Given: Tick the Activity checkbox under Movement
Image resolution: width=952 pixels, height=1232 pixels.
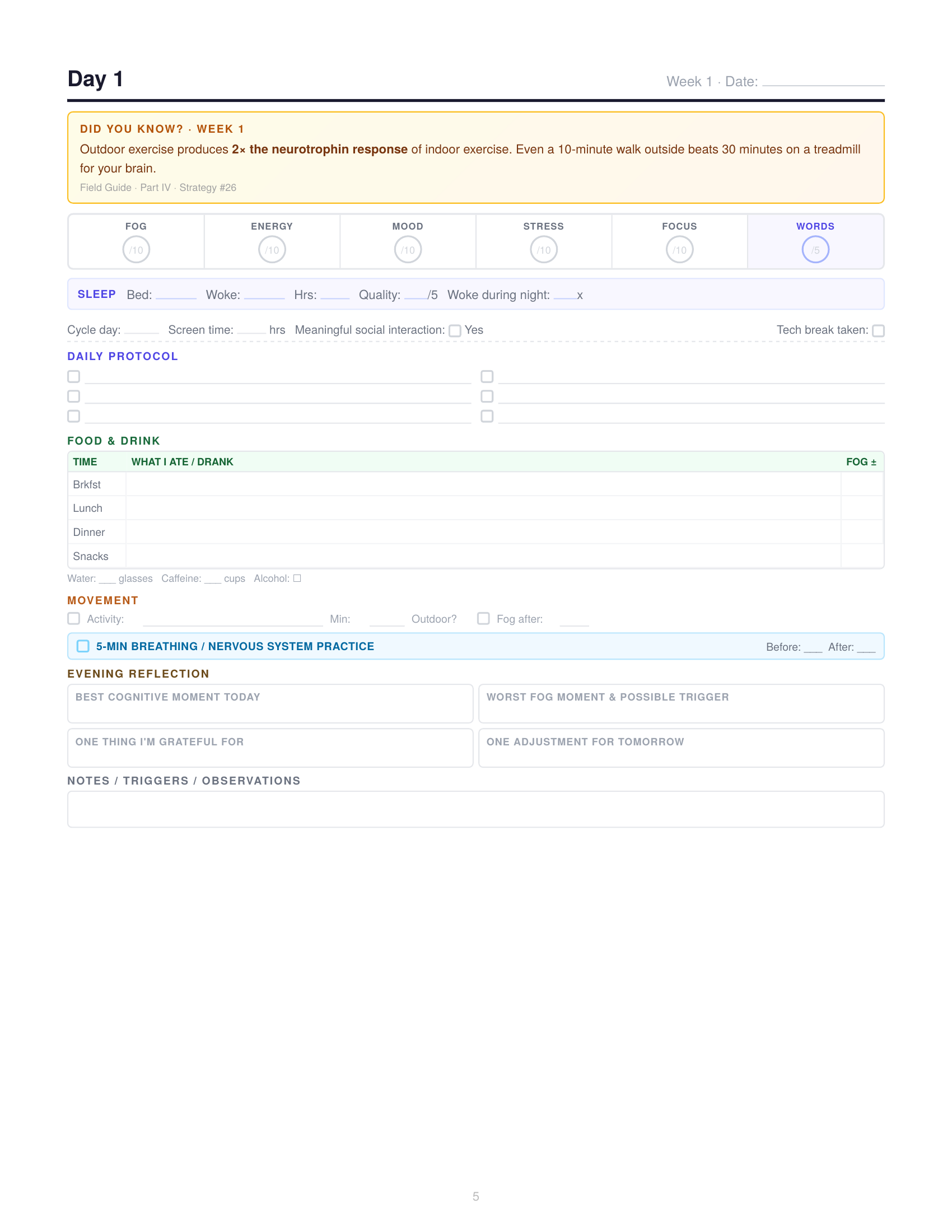Looking at the screenshot, I should click(x=74, y=619).
